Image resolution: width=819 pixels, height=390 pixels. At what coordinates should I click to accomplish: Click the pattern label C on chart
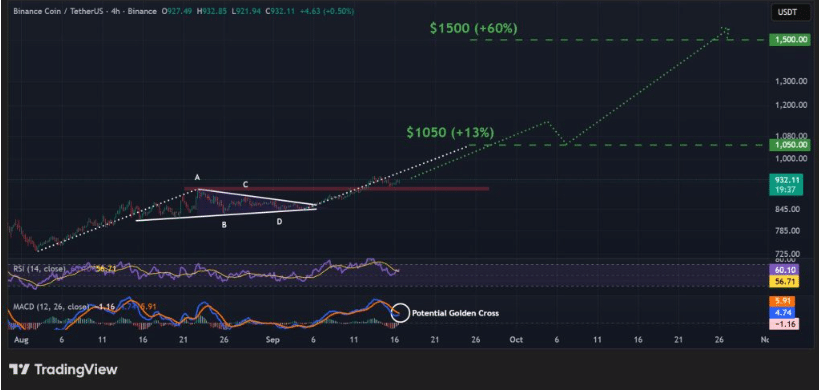(x=245, y=184)
